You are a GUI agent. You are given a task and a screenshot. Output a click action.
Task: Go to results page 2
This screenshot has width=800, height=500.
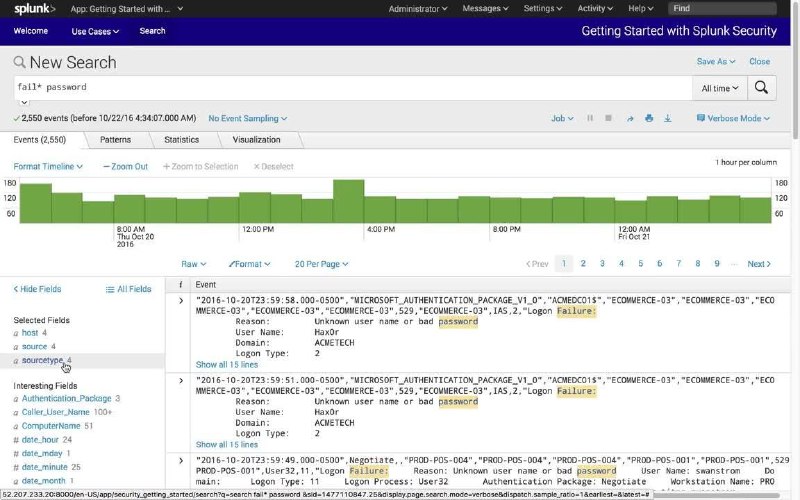[583, 264]
